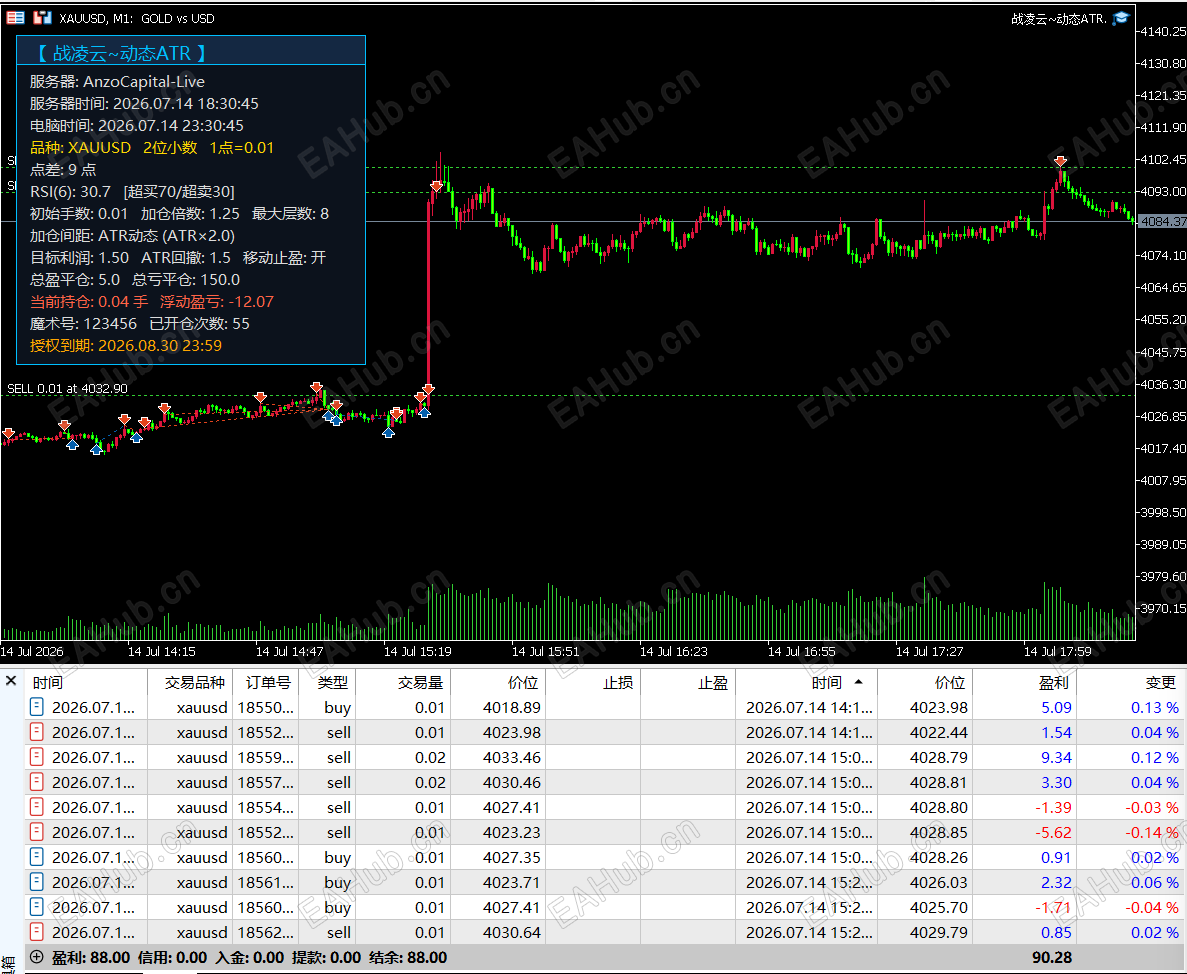This screenshot has height=974, width=1187.
Task: Click the current price tag 4084.37
Action: [x=1163, y=222]
